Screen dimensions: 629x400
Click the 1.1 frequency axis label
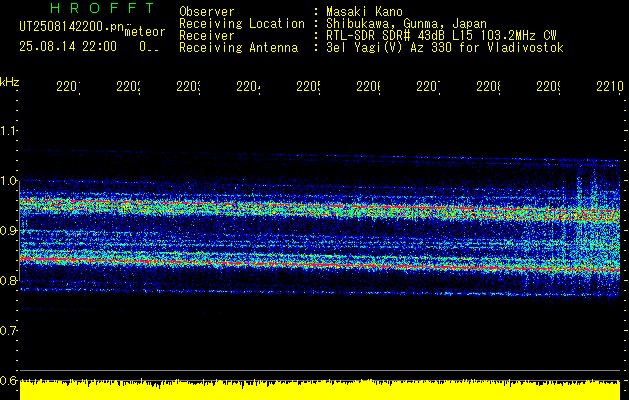[x=9, y=131]
